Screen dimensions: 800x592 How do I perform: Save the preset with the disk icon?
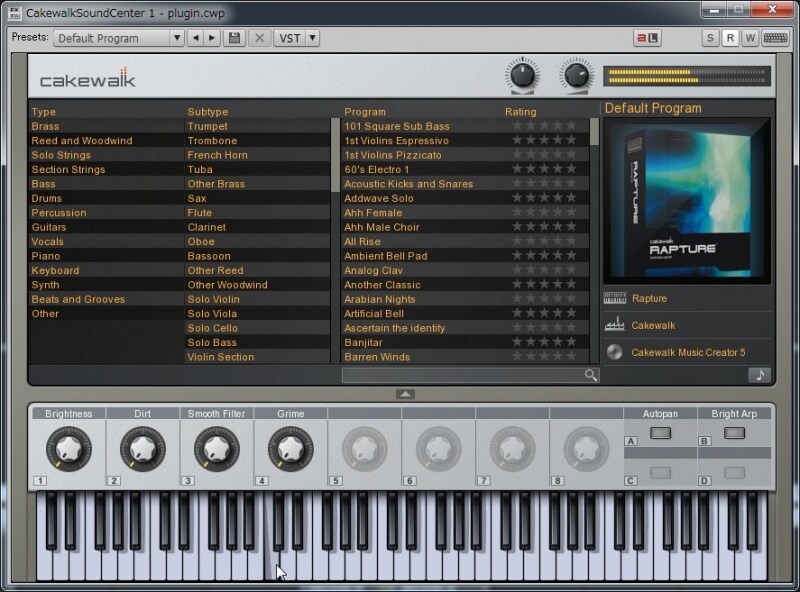234,37
